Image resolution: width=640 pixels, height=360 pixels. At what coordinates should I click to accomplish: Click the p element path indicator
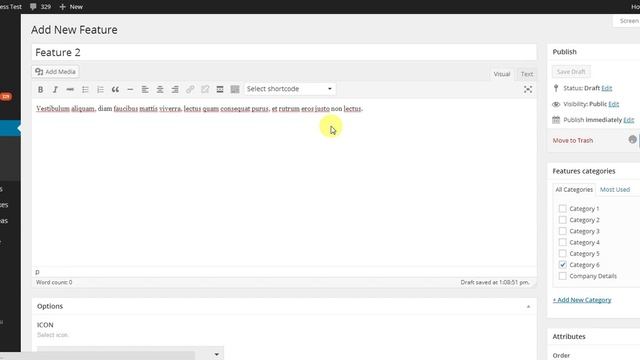point(37,271)
